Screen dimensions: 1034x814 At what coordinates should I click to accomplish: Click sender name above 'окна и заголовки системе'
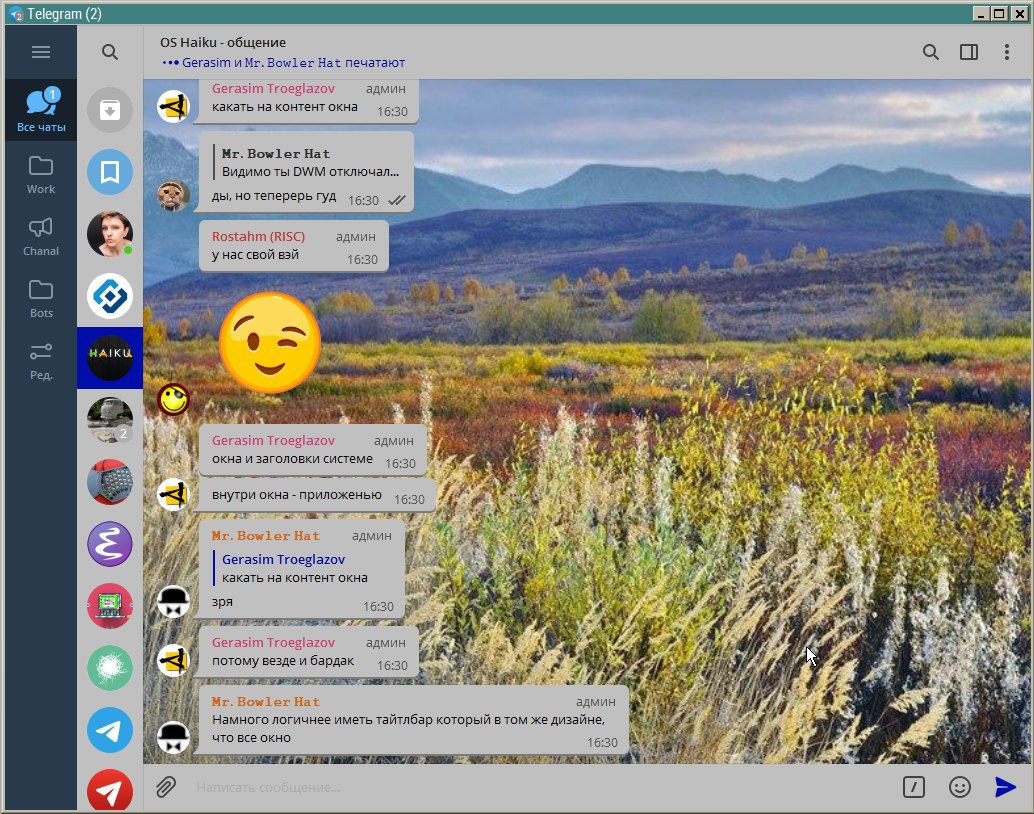(273, 440)
